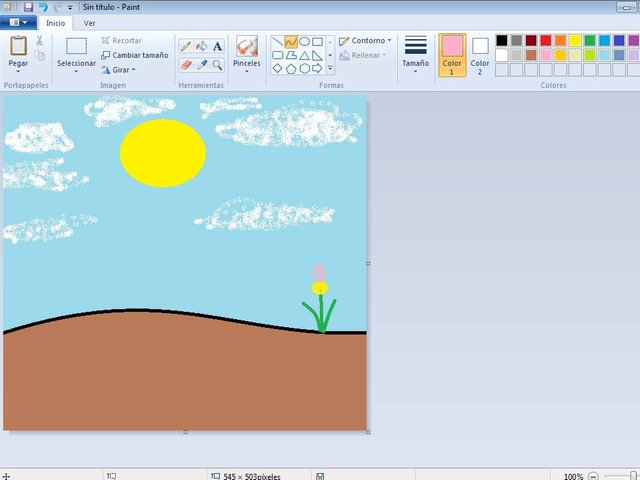
Task: Click the Save icon in title bar
Action: [28, 7]
